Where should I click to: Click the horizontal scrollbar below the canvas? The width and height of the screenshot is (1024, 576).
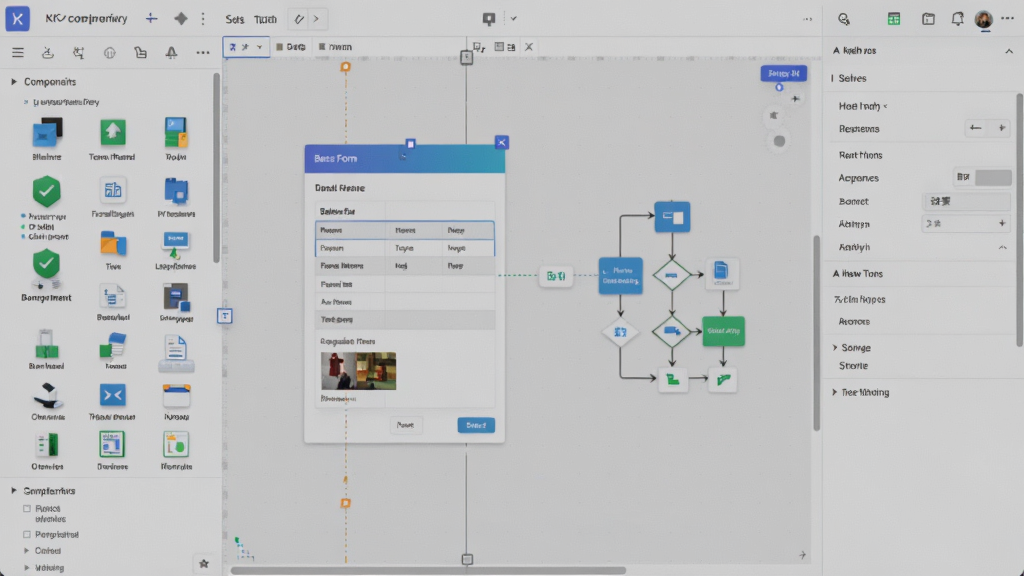tap(428, 570)
